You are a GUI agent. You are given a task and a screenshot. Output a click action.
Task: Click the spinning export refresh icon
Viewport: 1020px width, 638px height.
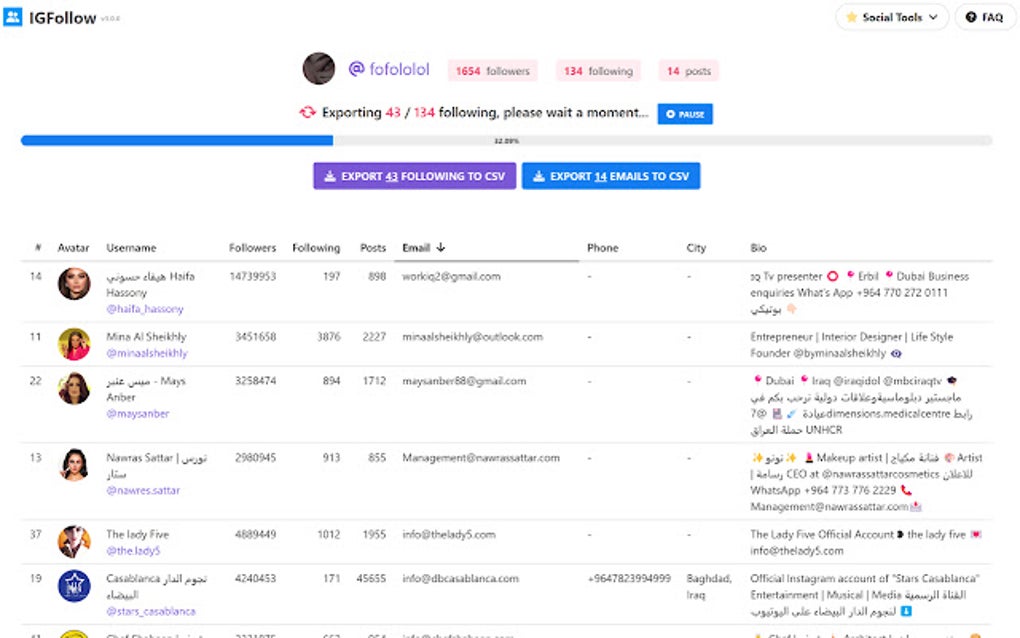pos(307,113)
